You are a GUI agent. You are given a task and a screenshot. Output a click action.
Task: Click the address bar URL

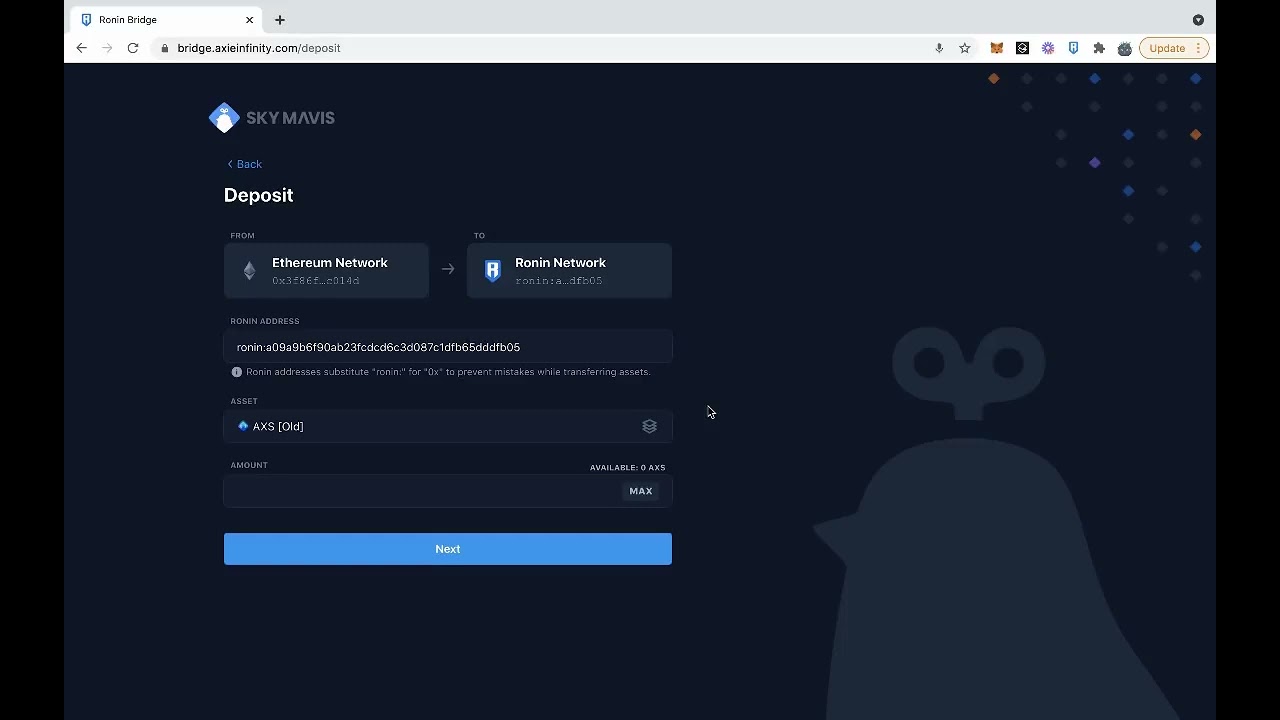tap(259, 48)
